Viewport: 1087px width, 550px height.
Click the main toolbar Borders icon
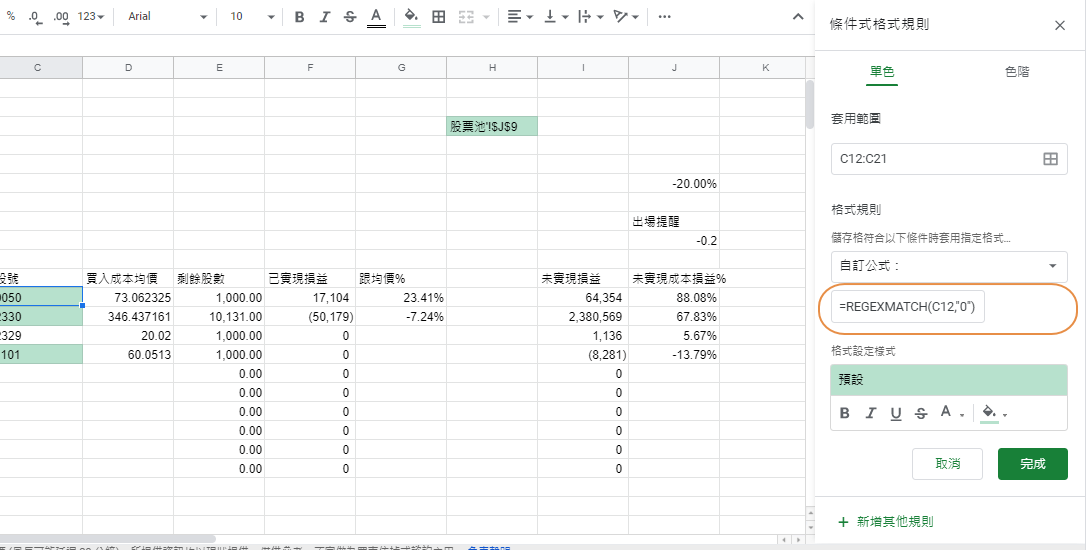(438, 17)
